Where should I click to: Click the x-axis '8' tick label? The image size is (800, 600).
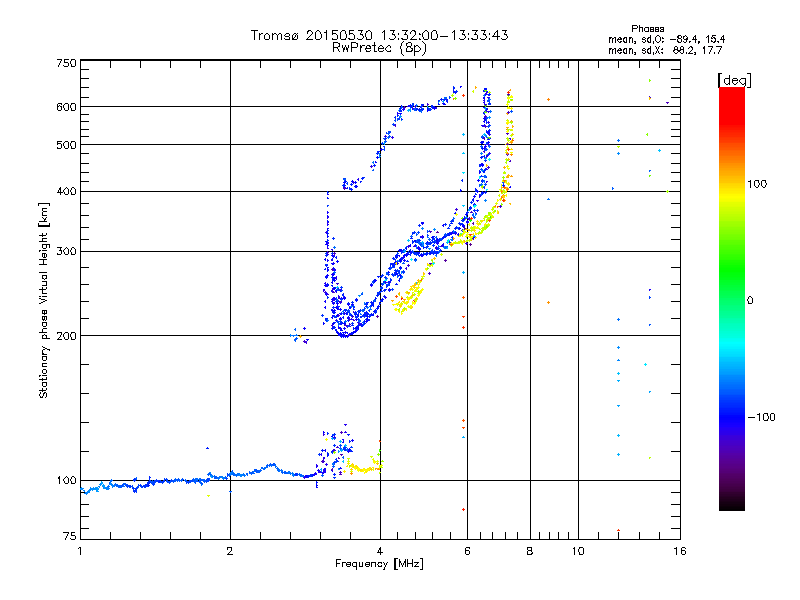tap(530, 551)
